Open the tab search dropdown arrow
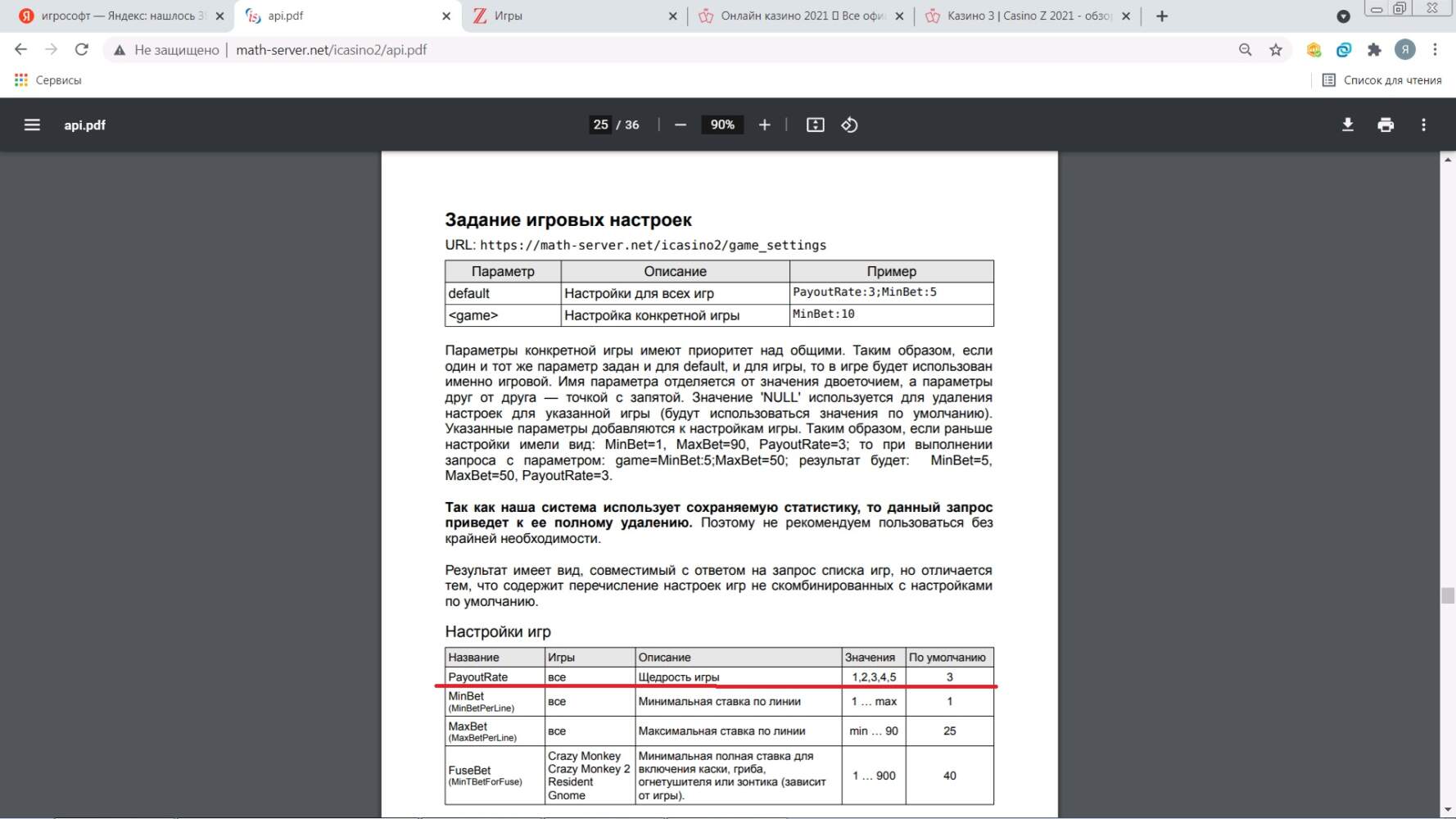The image size is (1456, 819). click(x=1343, y=16)
